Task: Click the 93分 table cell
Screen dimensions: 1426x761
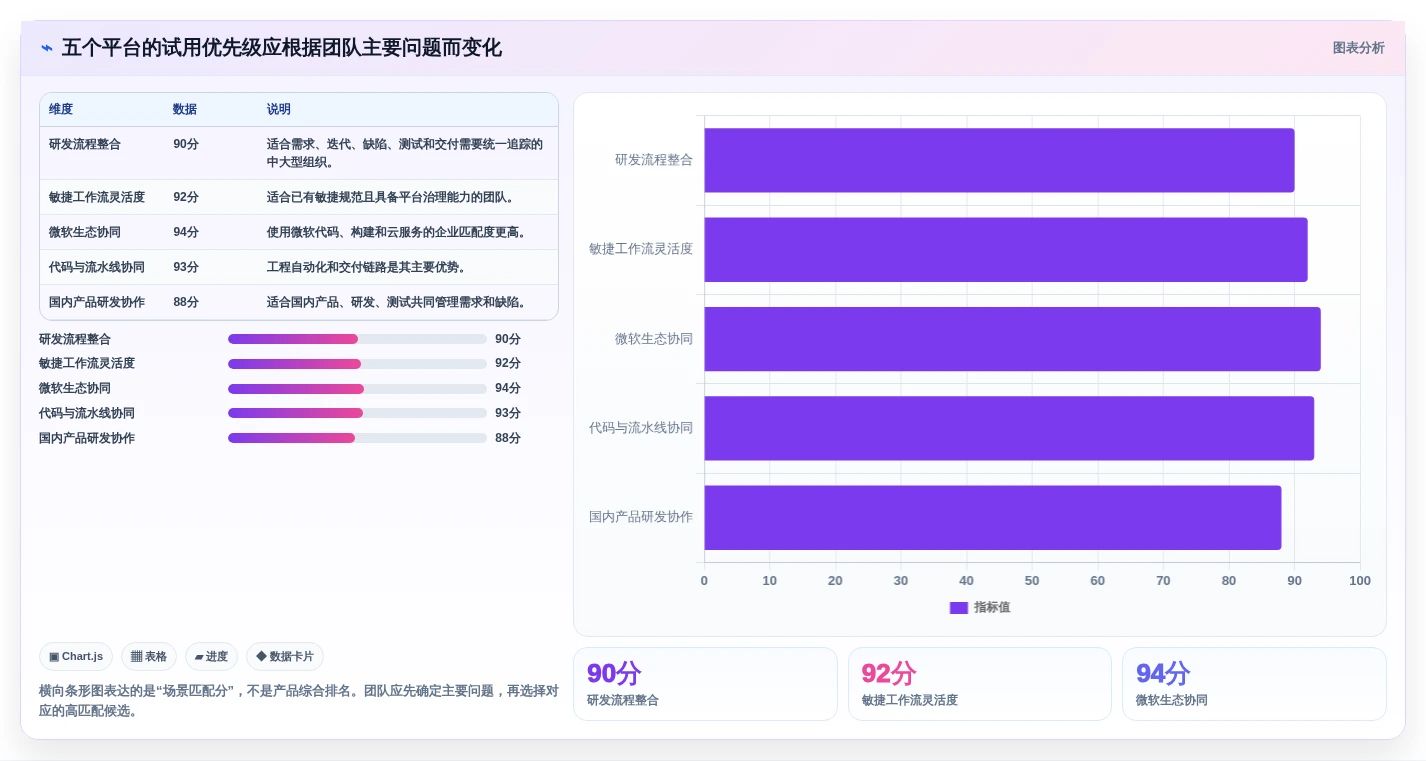Action: pyautogui.click(x=186, y=267)
